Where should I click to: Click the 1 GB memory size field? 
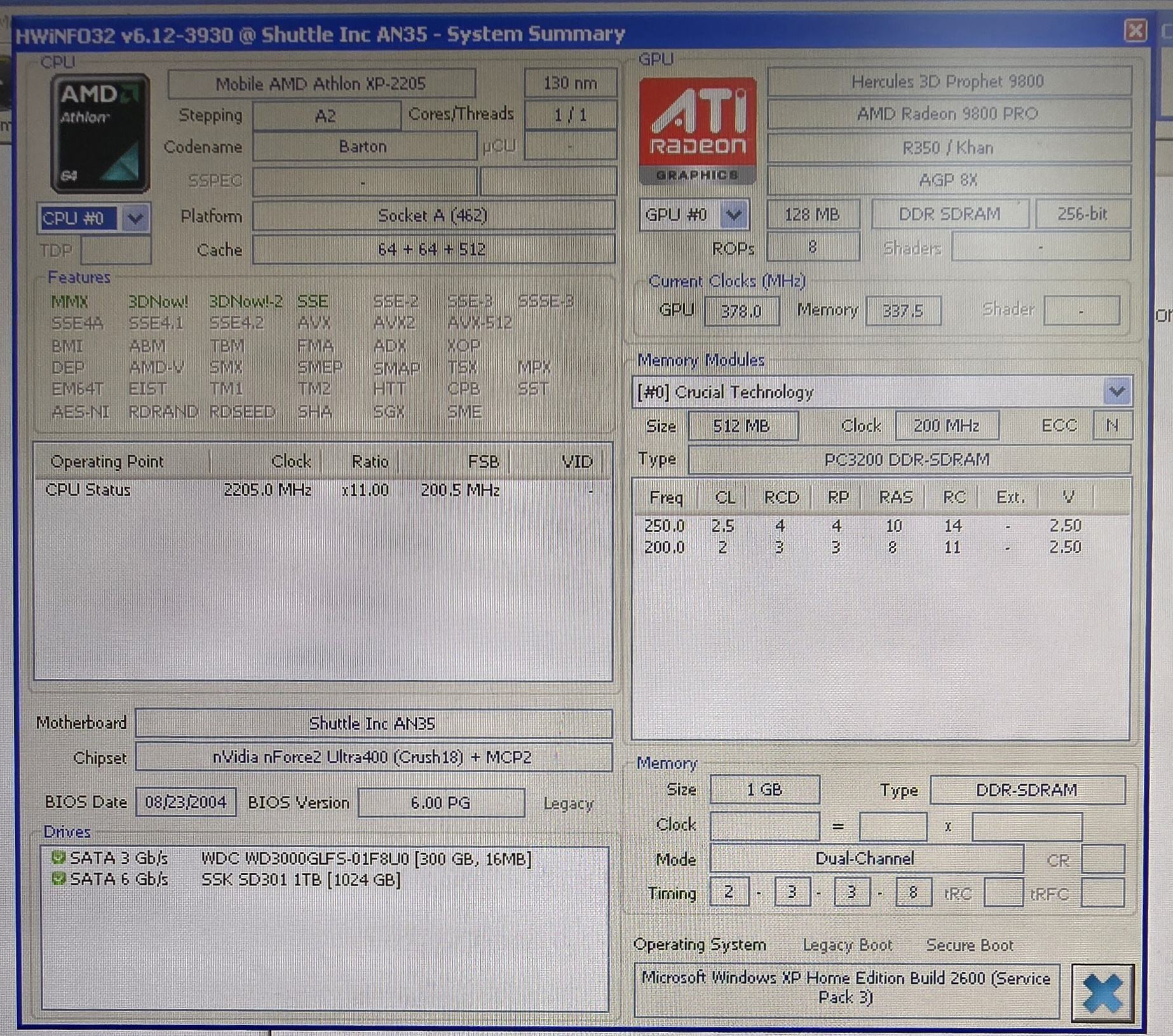pos(764,789)
